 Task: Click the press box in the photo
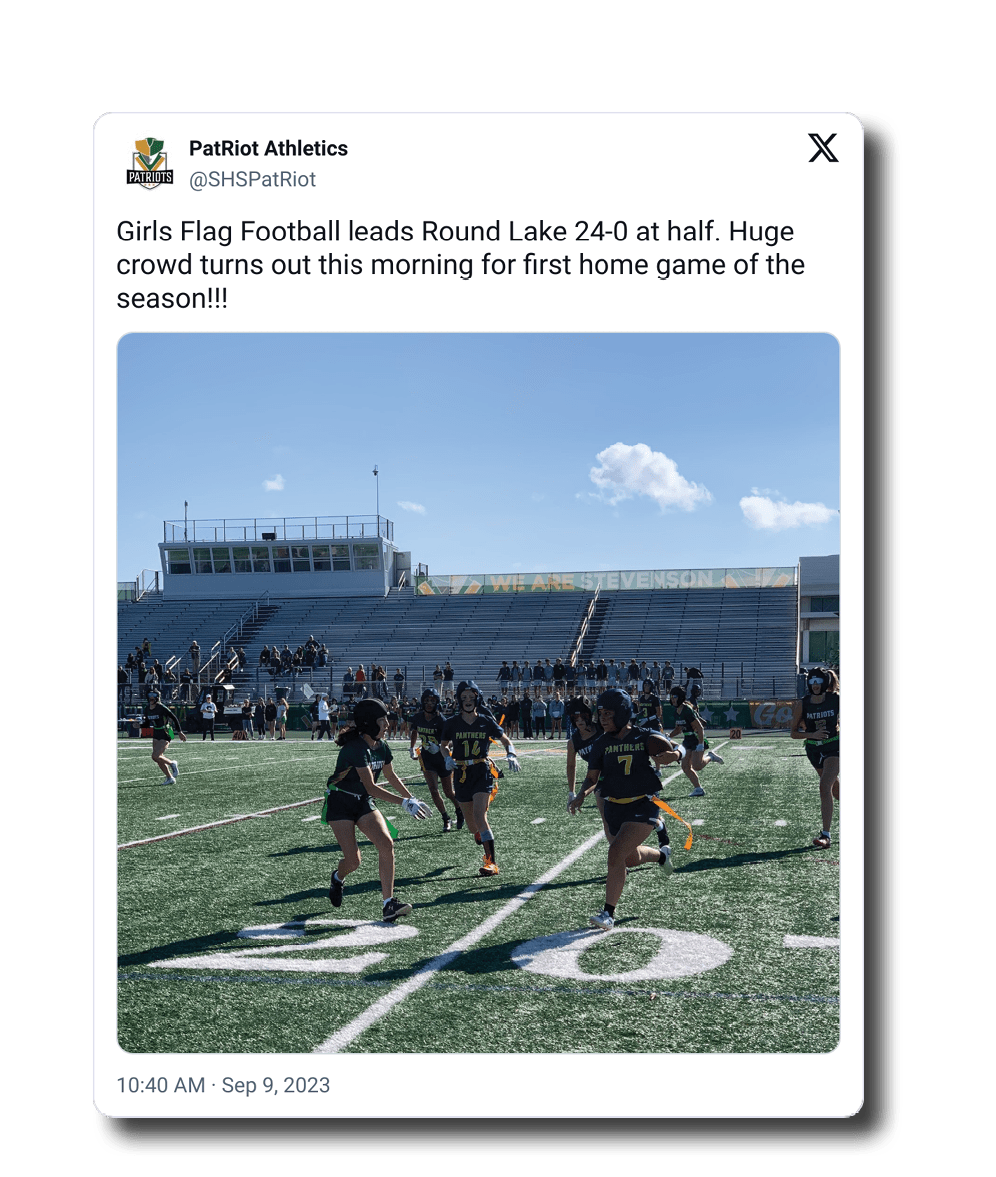pyautogui.click(x=280, y=558)
